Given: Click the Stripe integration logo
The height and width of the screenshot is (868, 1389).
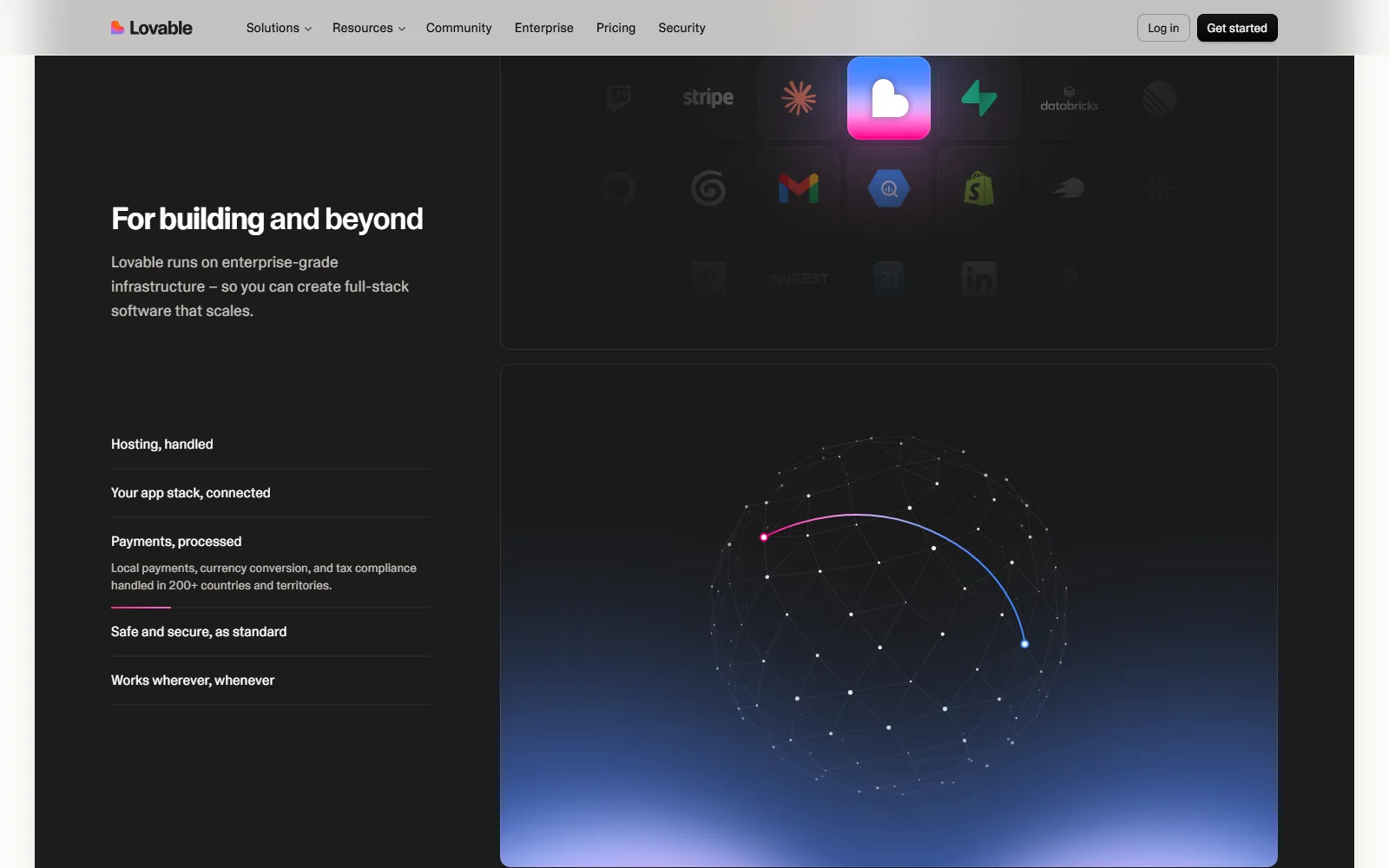Looking at the screenshot, I should tap(708, 97).
